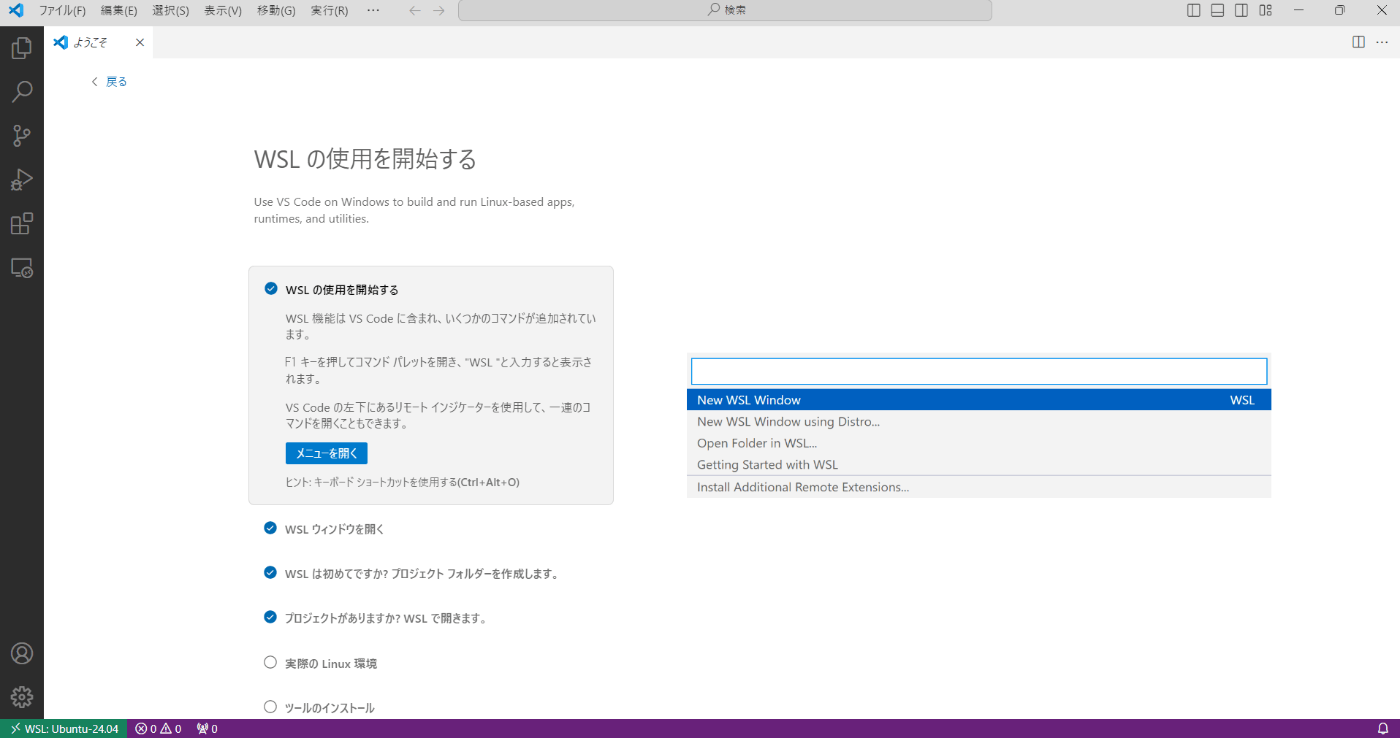Open the Search view in activity bar
This screenshot has width=1400, height=738.
[x=21, y=92]
